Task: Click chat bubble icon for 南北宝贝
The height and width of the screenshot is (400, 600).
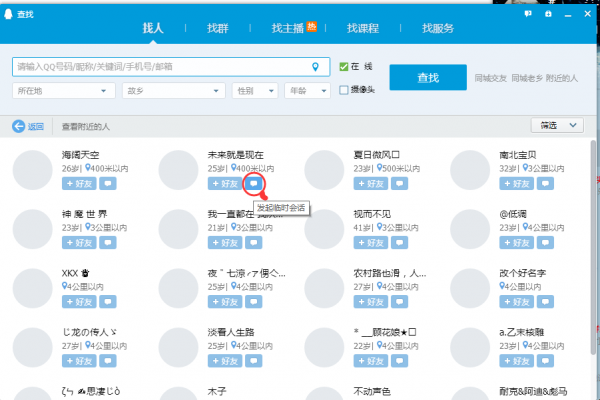Action: 545,185
